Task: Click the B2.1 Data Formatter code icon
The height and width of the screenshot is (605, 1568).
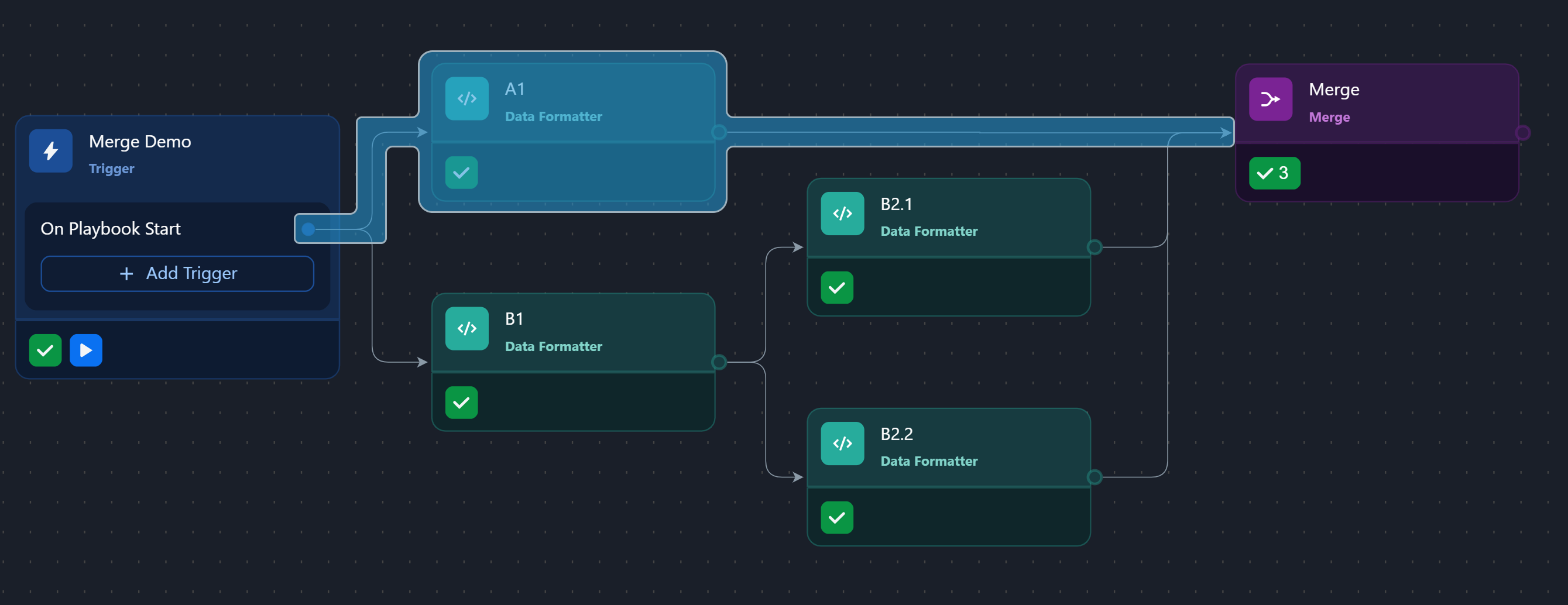Action: 842,214
